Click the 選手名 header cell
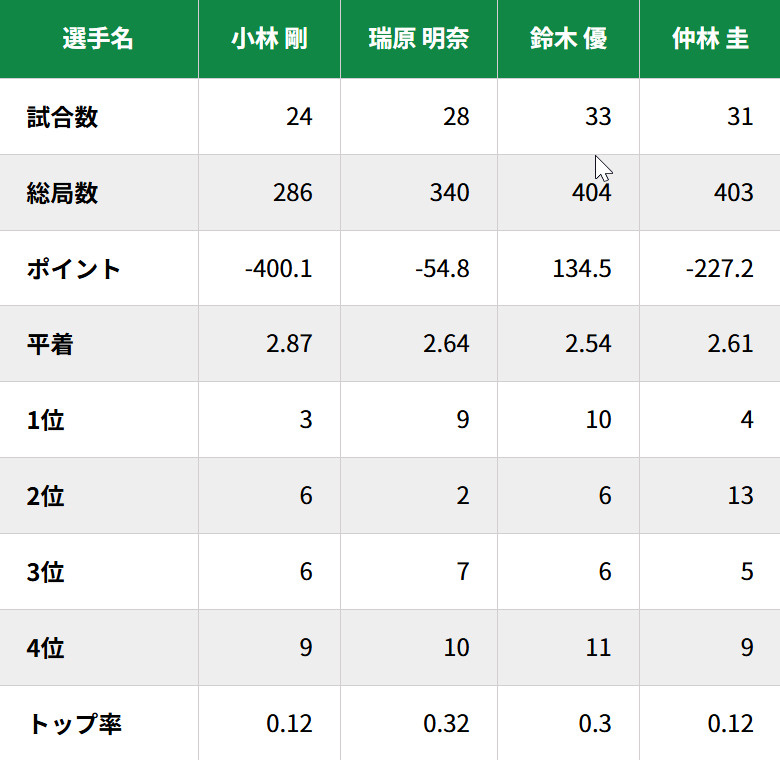The image size is (780, 760). point(98,39)
